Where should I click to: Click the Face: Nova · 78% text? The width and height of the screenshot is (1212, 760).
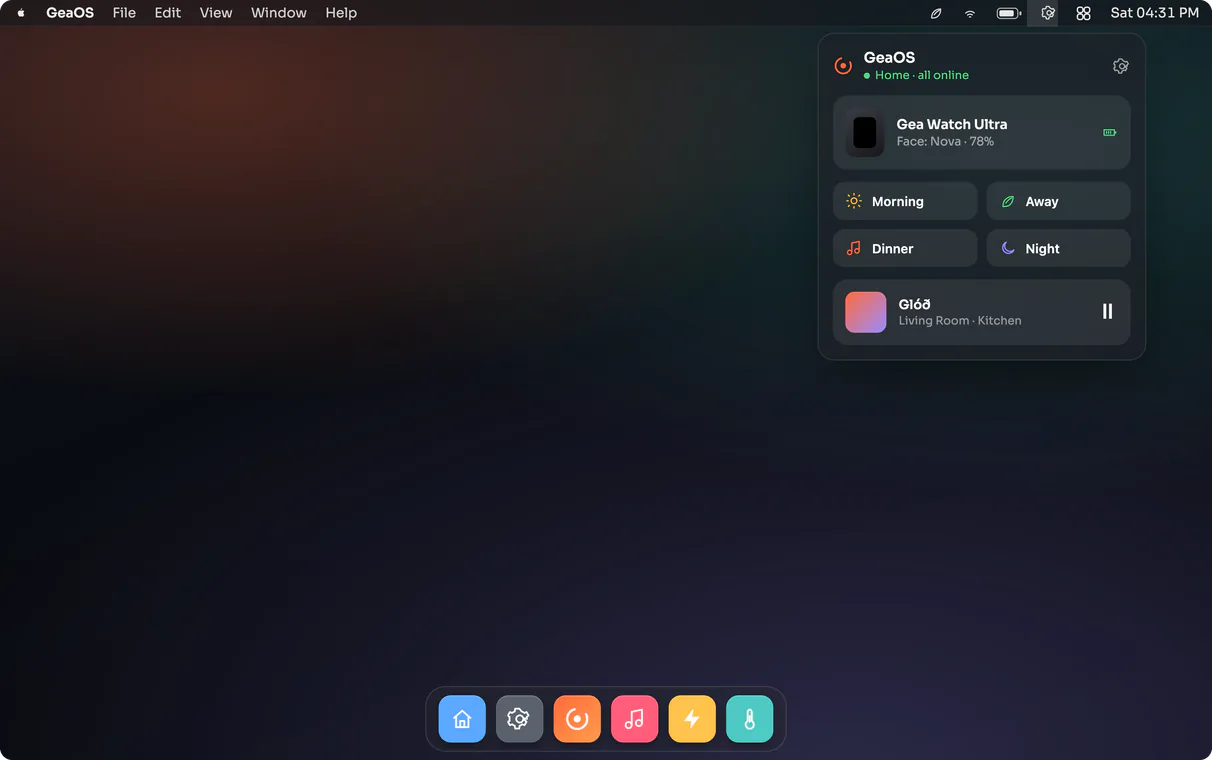(945, 142)
